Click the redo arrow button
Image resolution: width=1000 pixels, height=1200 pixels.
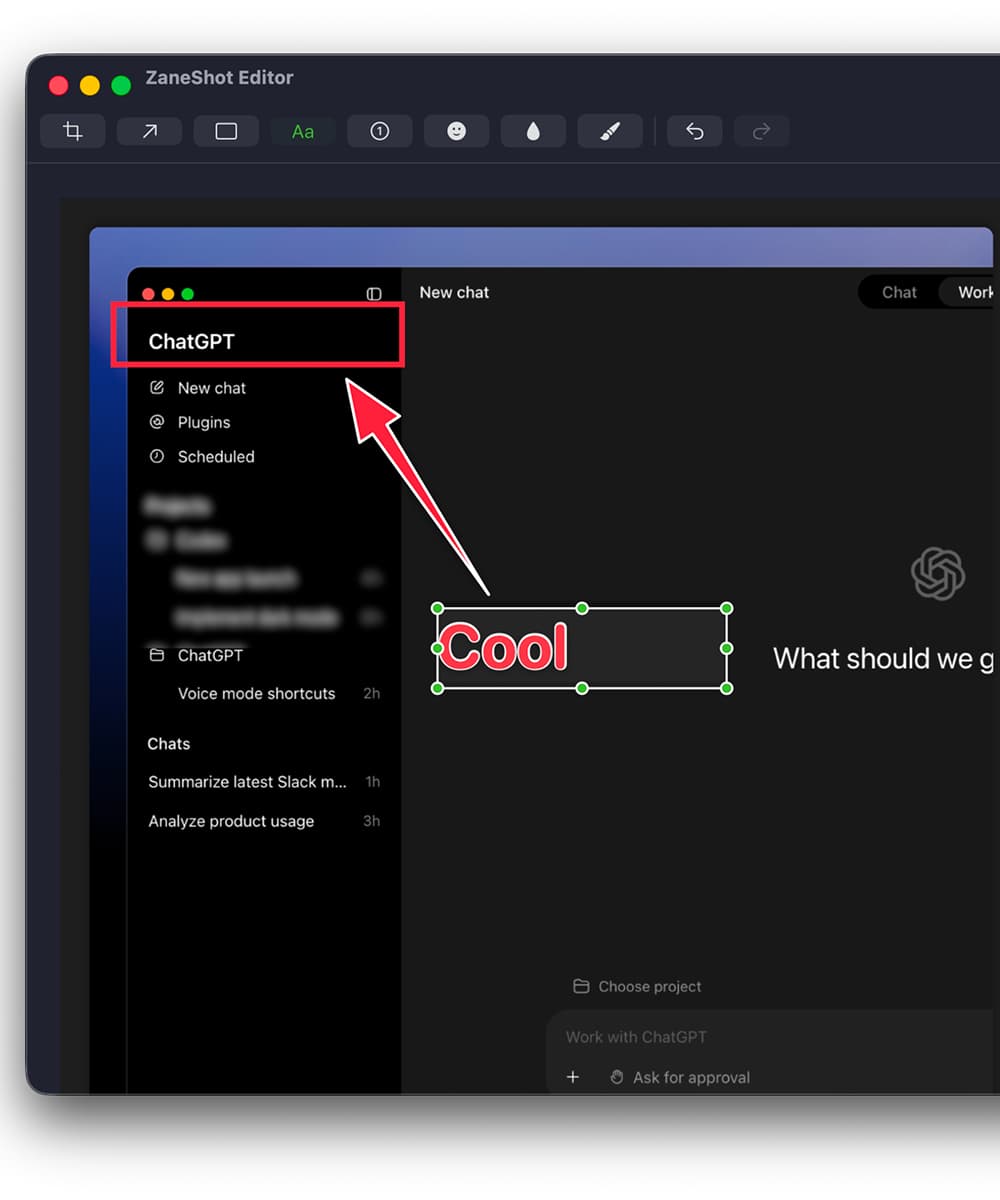761,131
